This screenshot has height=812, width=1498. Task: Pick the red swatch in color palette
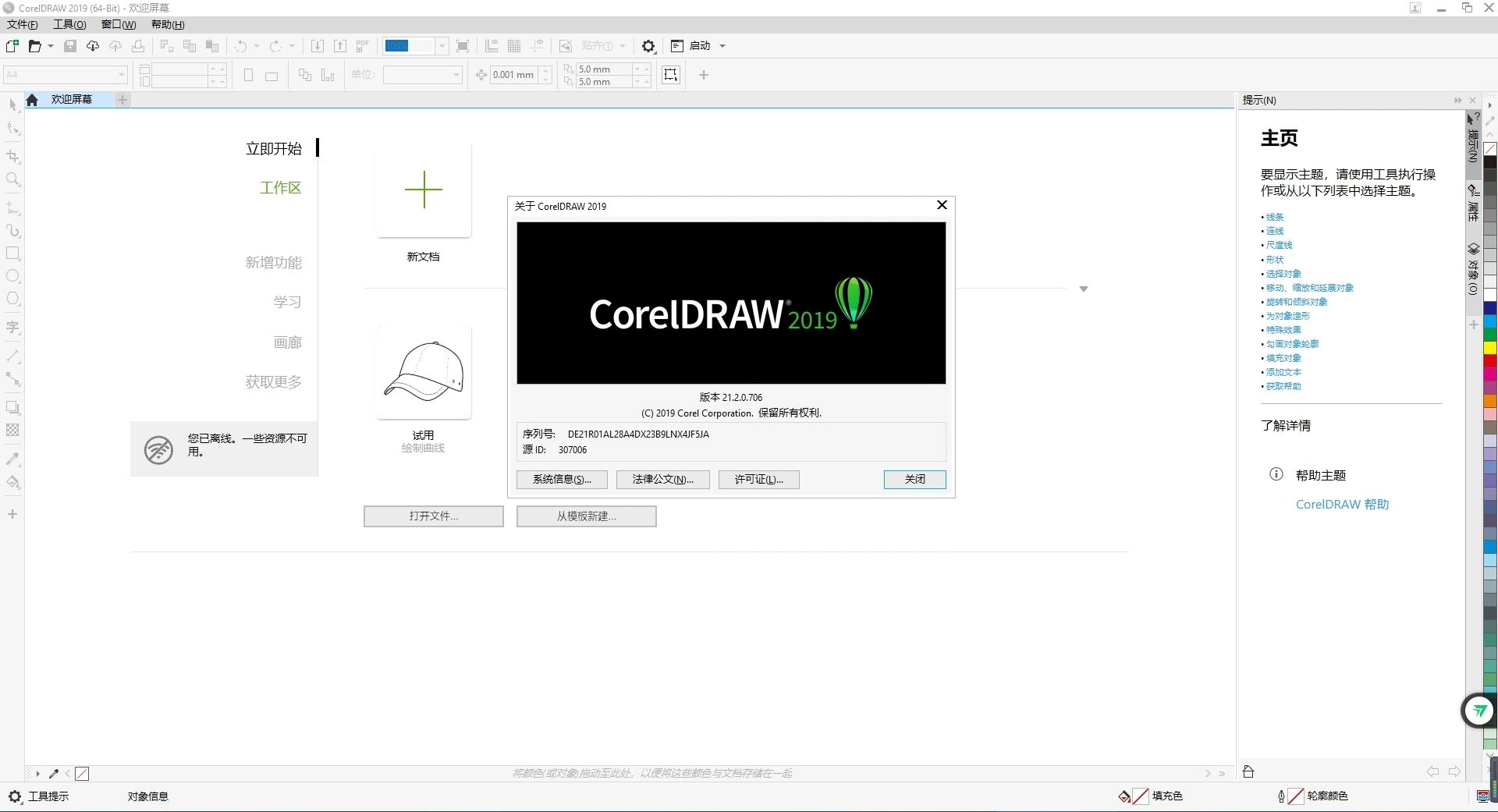pos(1490,361)
